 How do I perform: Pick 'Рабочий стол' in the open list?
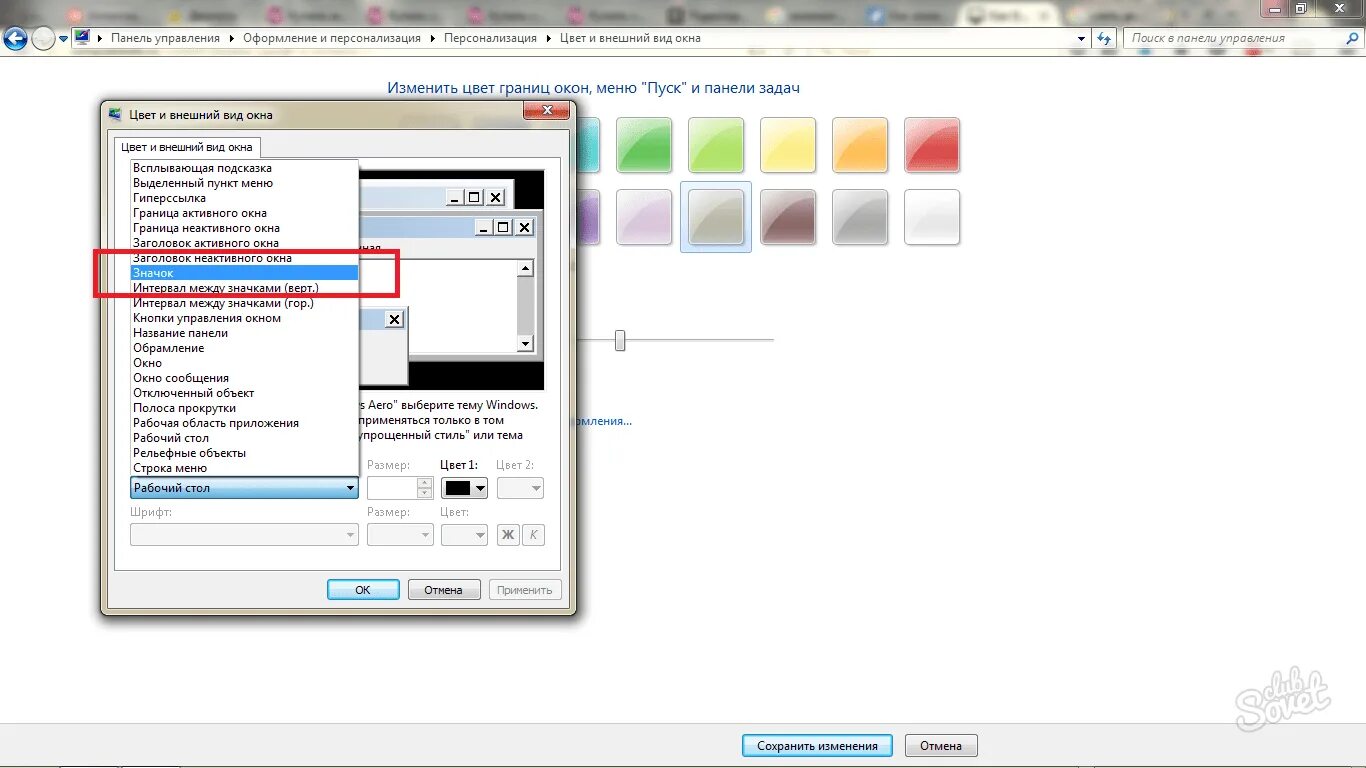tap(244, 438)
